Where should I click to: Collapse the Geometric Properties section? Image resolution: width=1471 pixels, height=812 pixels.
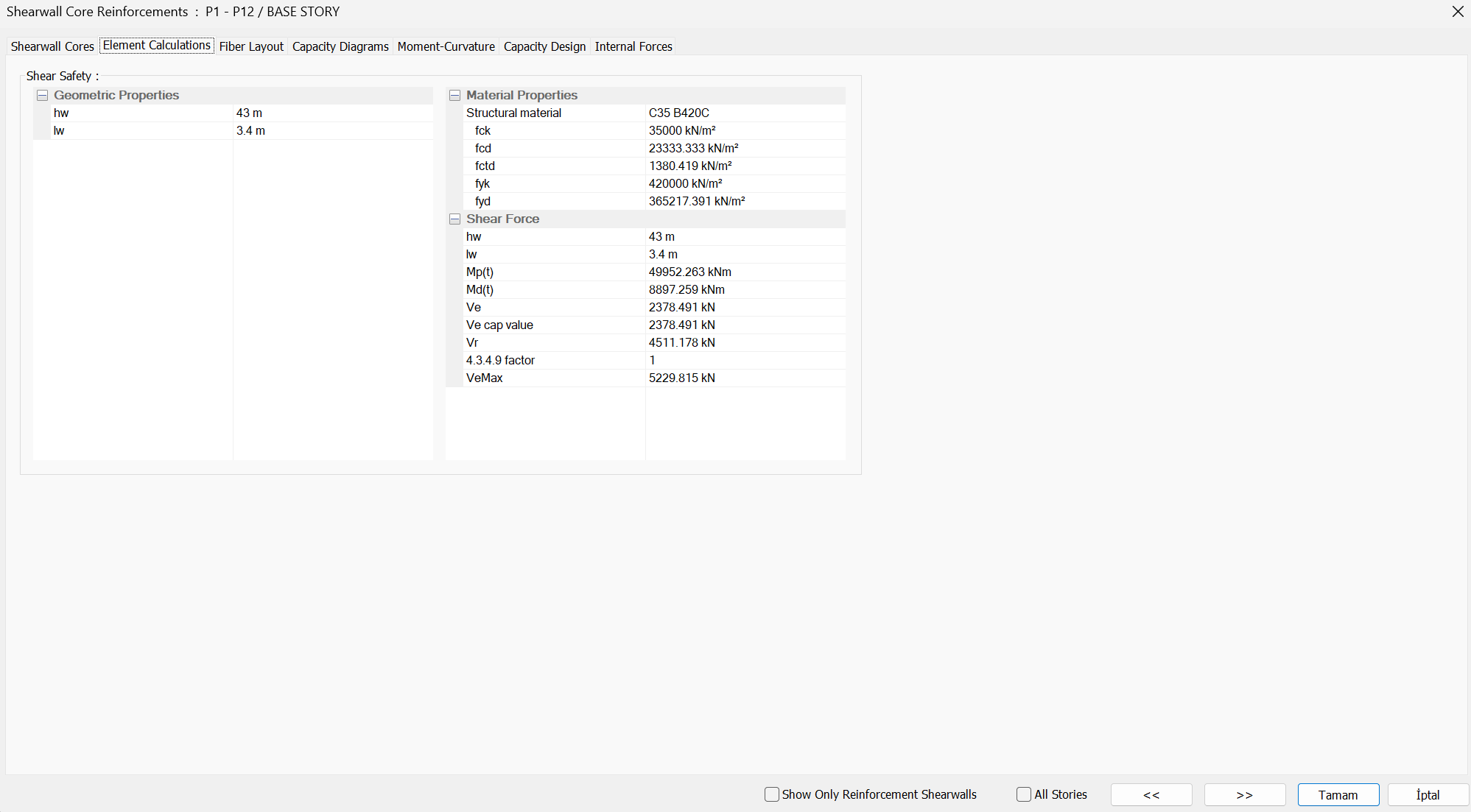pos(43,96)
